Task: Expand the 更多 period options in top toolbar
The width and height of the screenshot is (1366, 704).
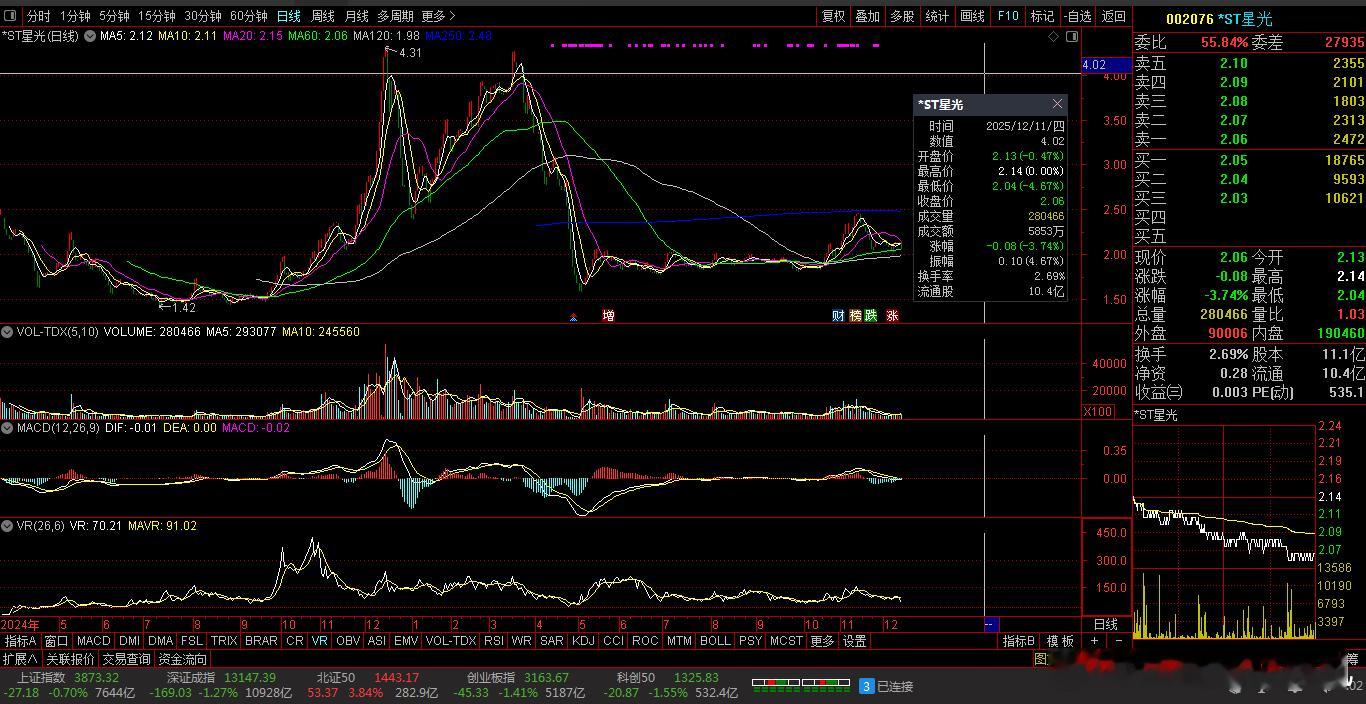Action: [438, 16]
